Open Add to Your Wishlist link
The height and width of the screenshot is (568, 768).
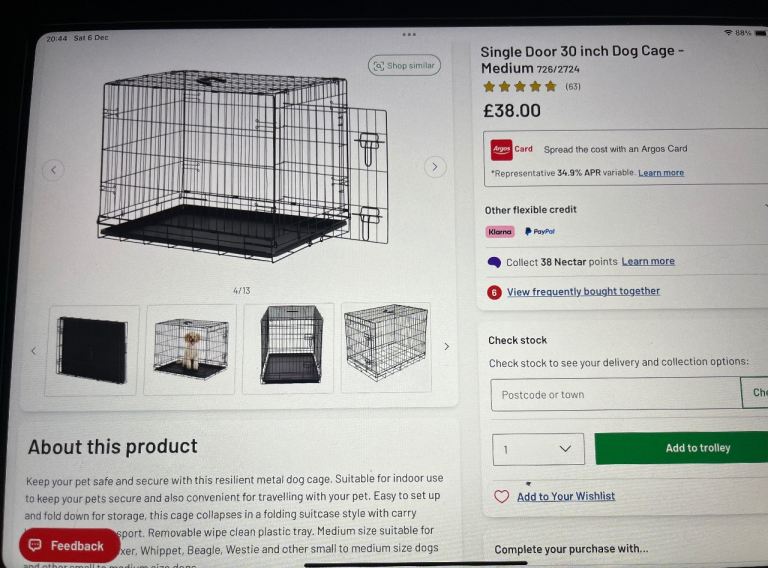(x=566, y=497)
